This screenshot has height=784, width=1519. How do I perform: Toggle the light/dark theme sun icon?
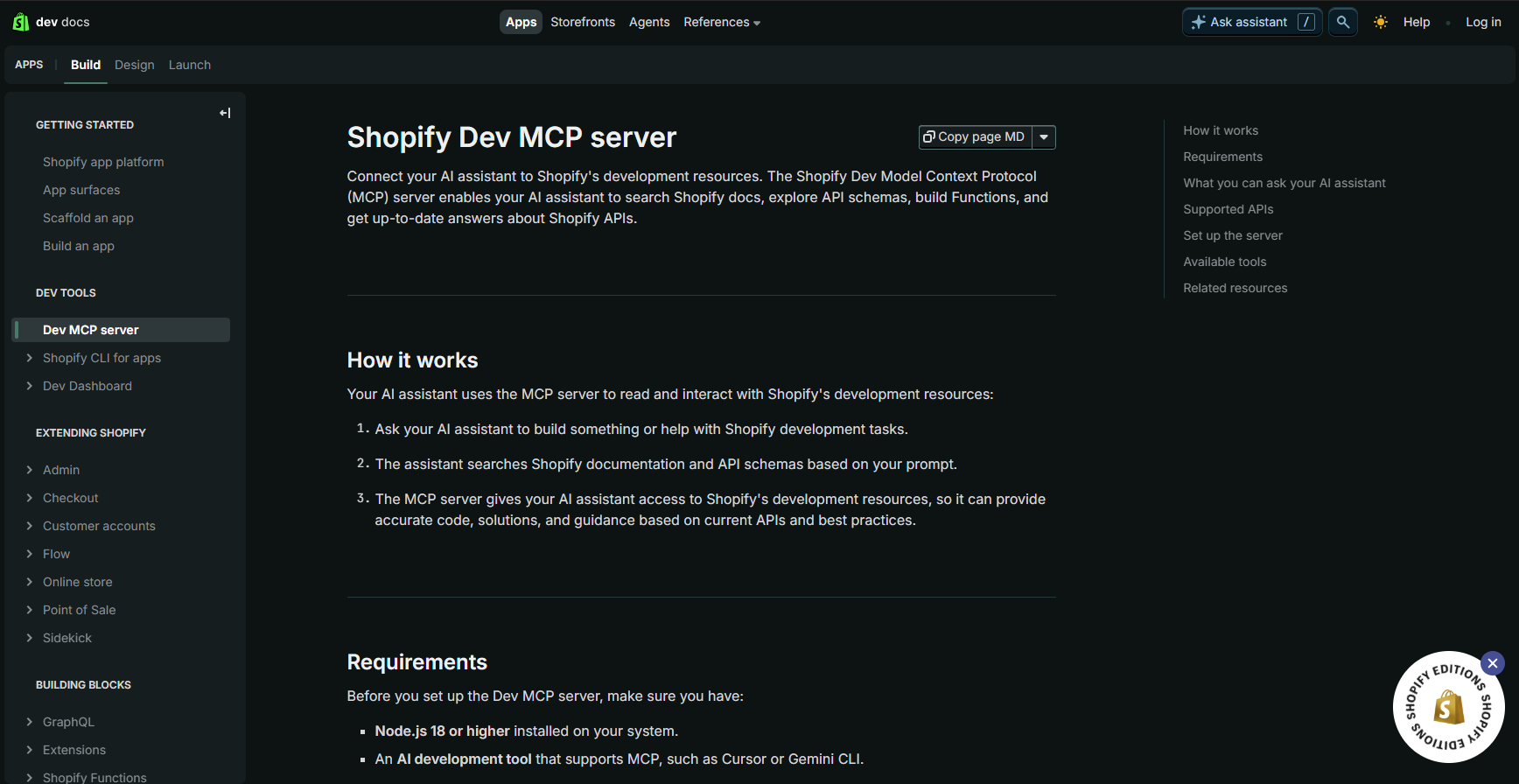tap(1380, 22)
